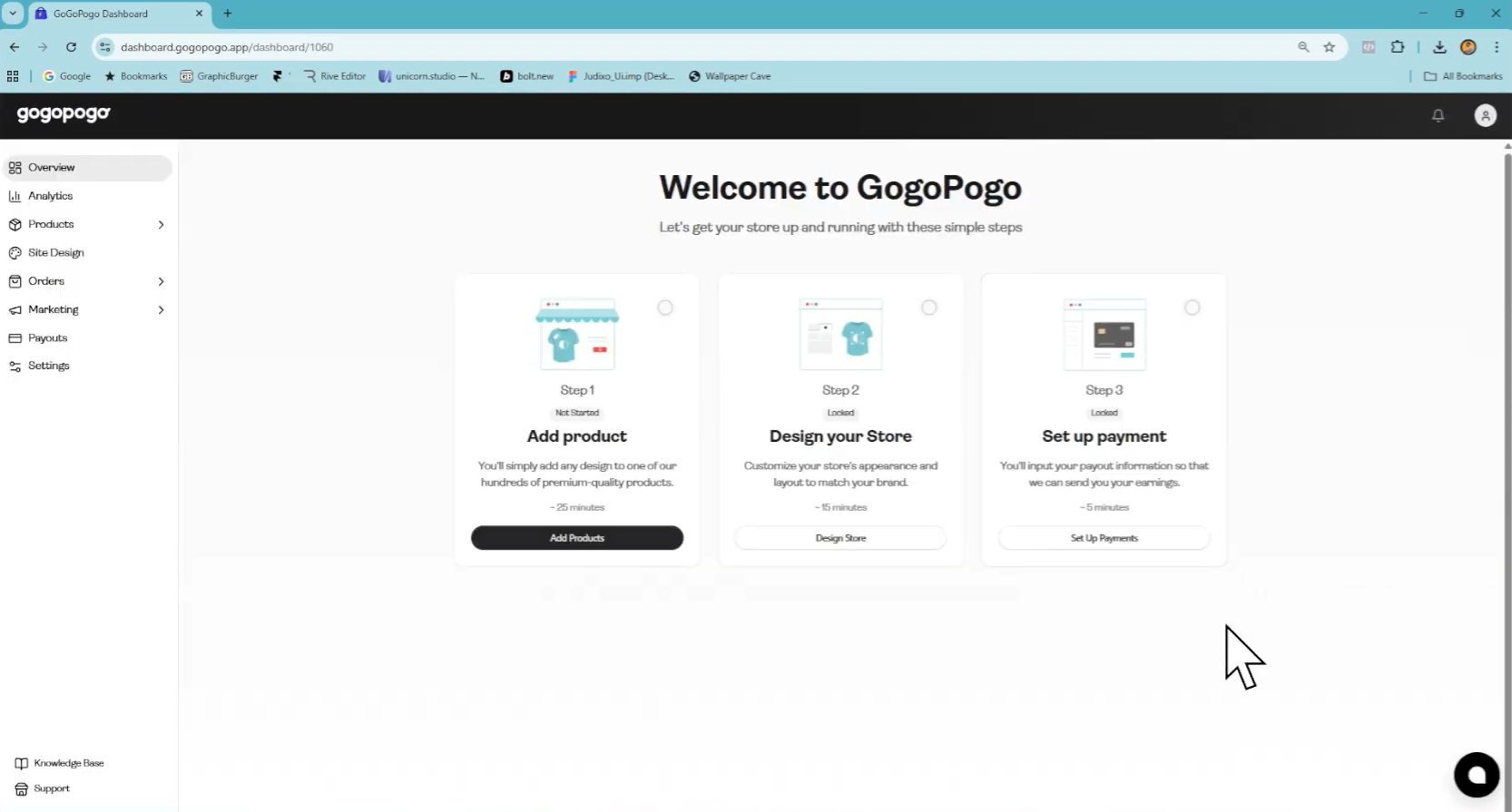The height and width of the screenshot is (812, 1512).
Task: Select the GoGoPogo Dashboard browser tab
Action: (x=118, y=14)
